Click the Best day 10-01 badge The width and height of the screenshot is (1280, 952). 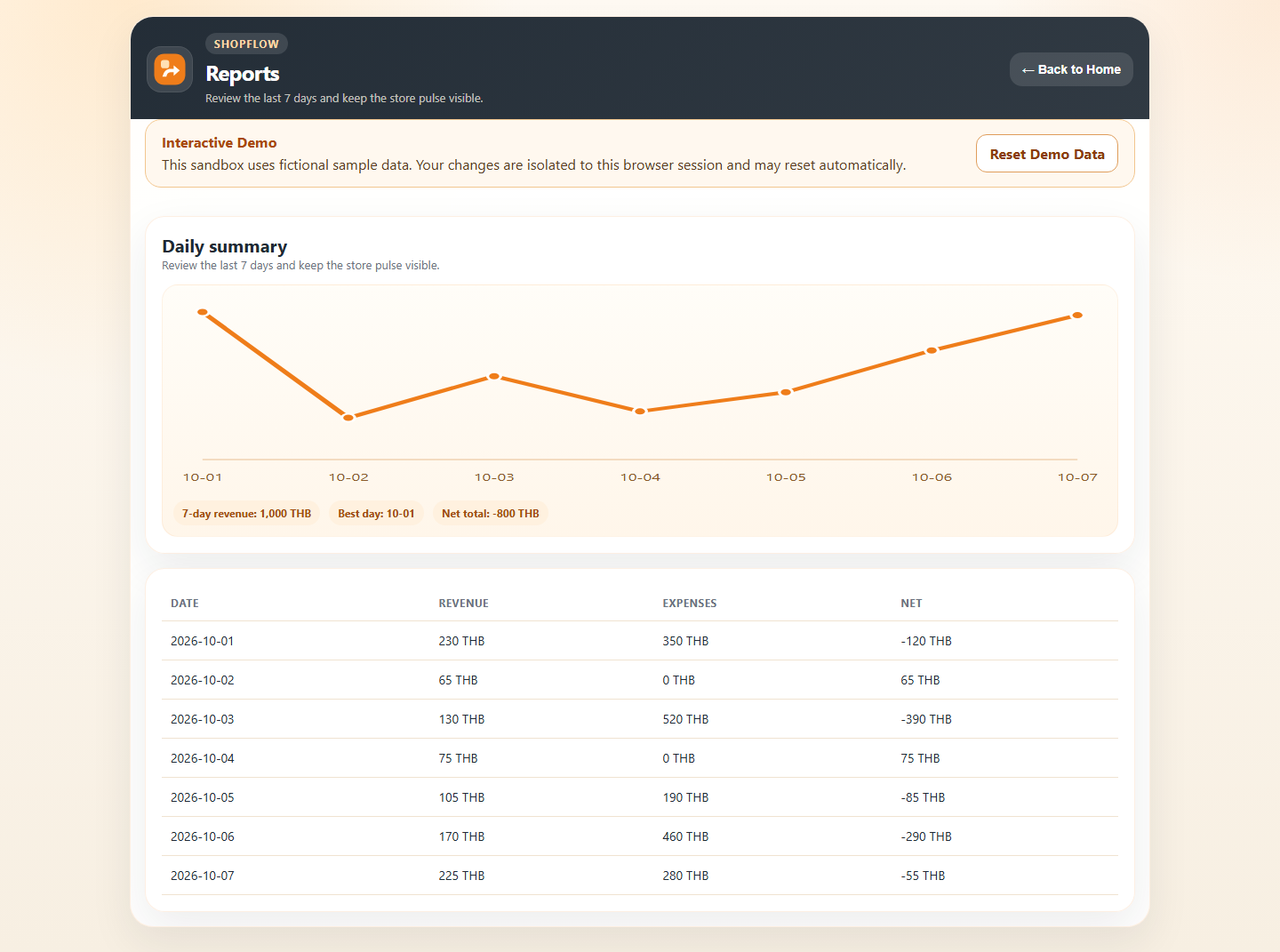coord(376,514)
